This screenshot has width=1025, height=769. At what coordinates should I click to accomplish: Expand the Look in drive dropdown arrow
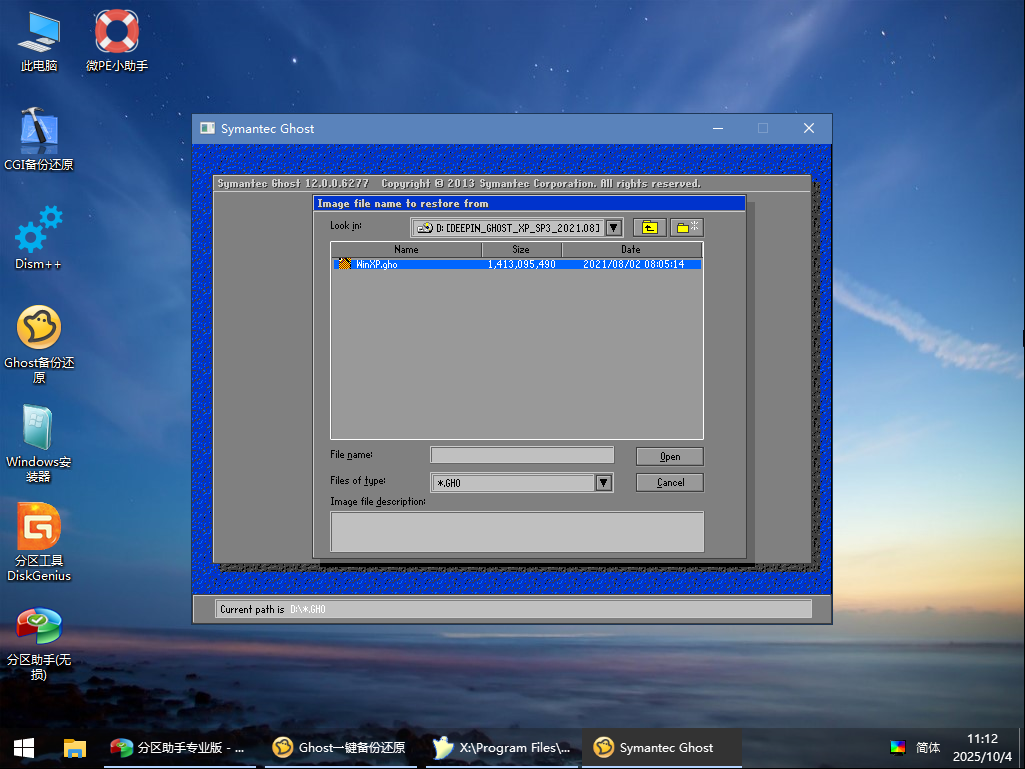click(614, 228)
